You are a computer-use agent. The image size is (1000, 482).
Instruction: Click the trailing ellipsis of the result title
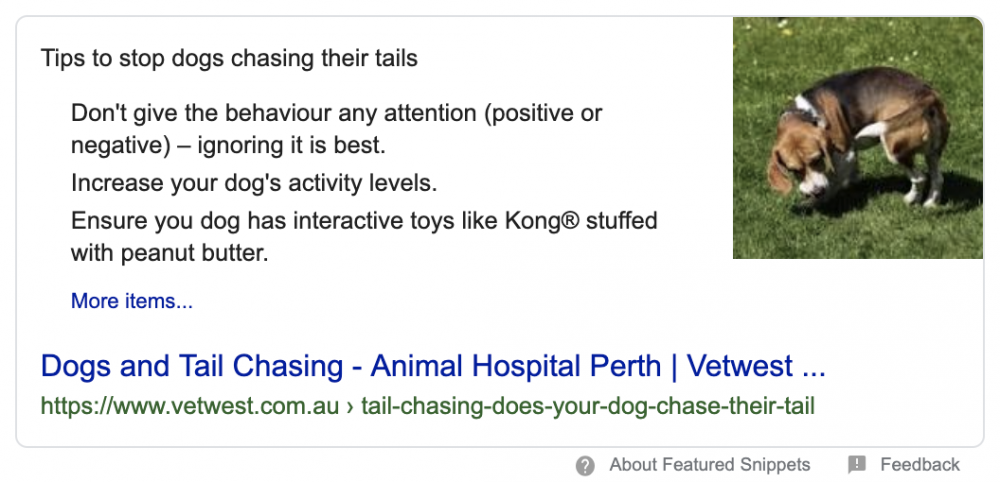814,368
